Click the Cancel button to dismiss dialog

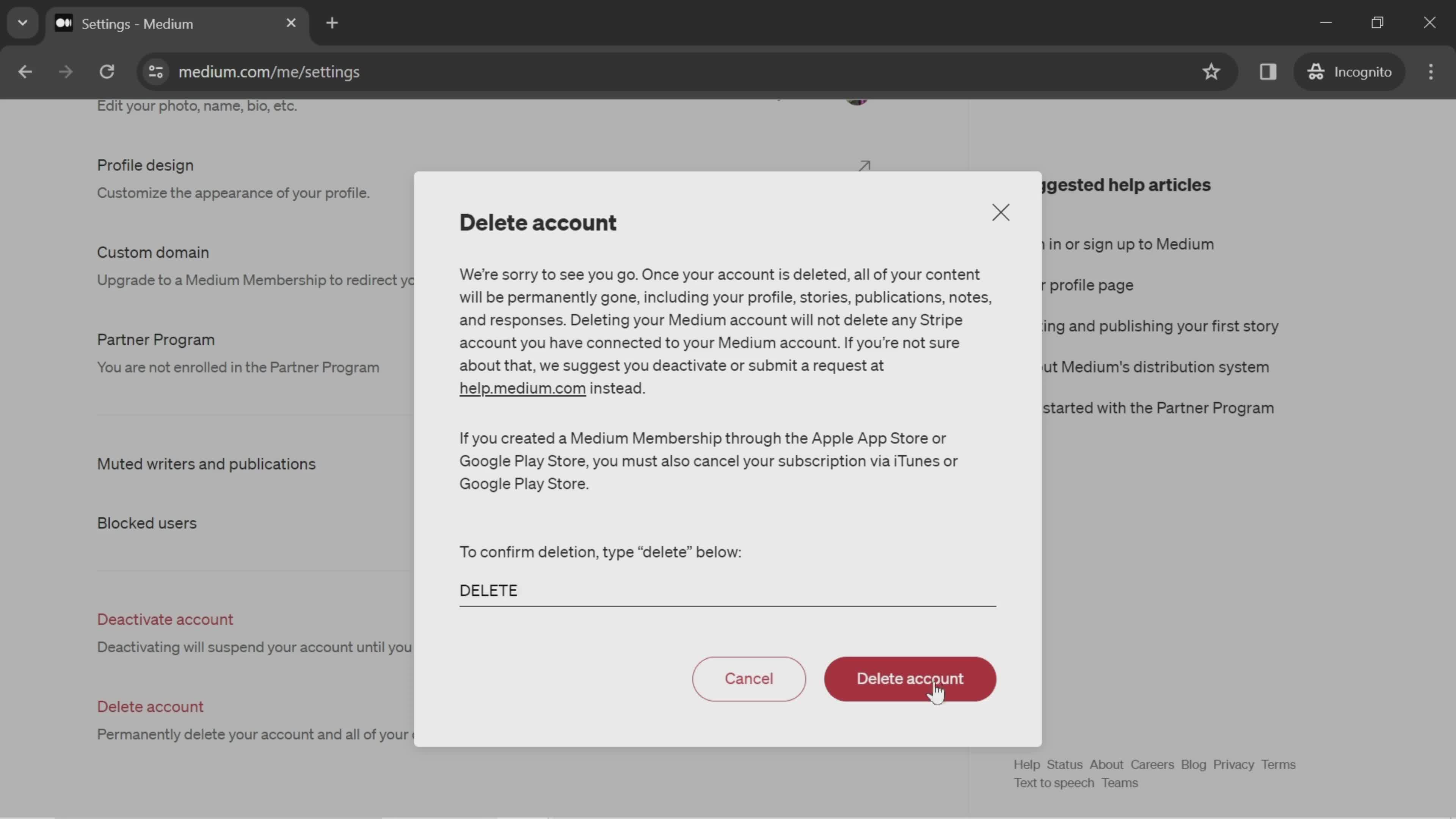(748, 678)
